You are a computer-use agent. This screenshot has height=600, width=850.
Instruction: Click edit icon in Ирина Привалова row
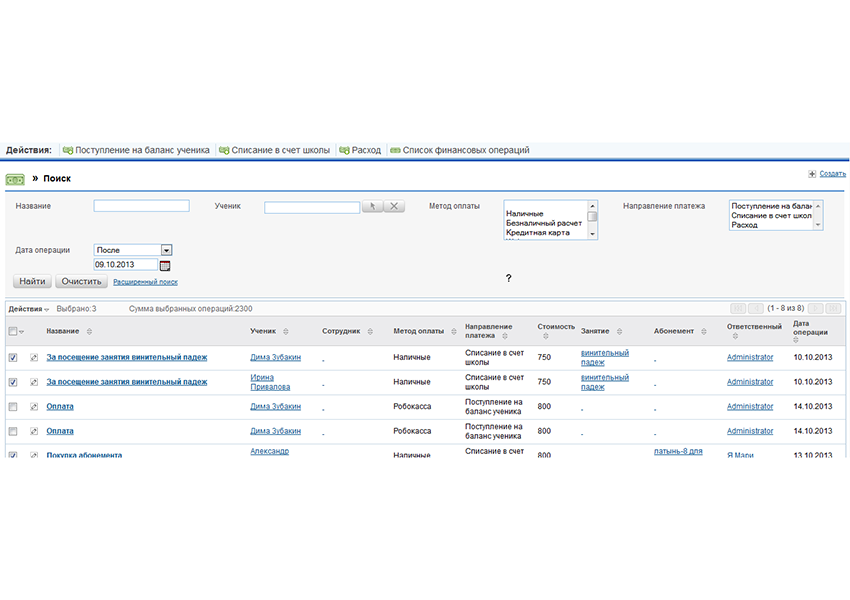(x=34, y=382)
